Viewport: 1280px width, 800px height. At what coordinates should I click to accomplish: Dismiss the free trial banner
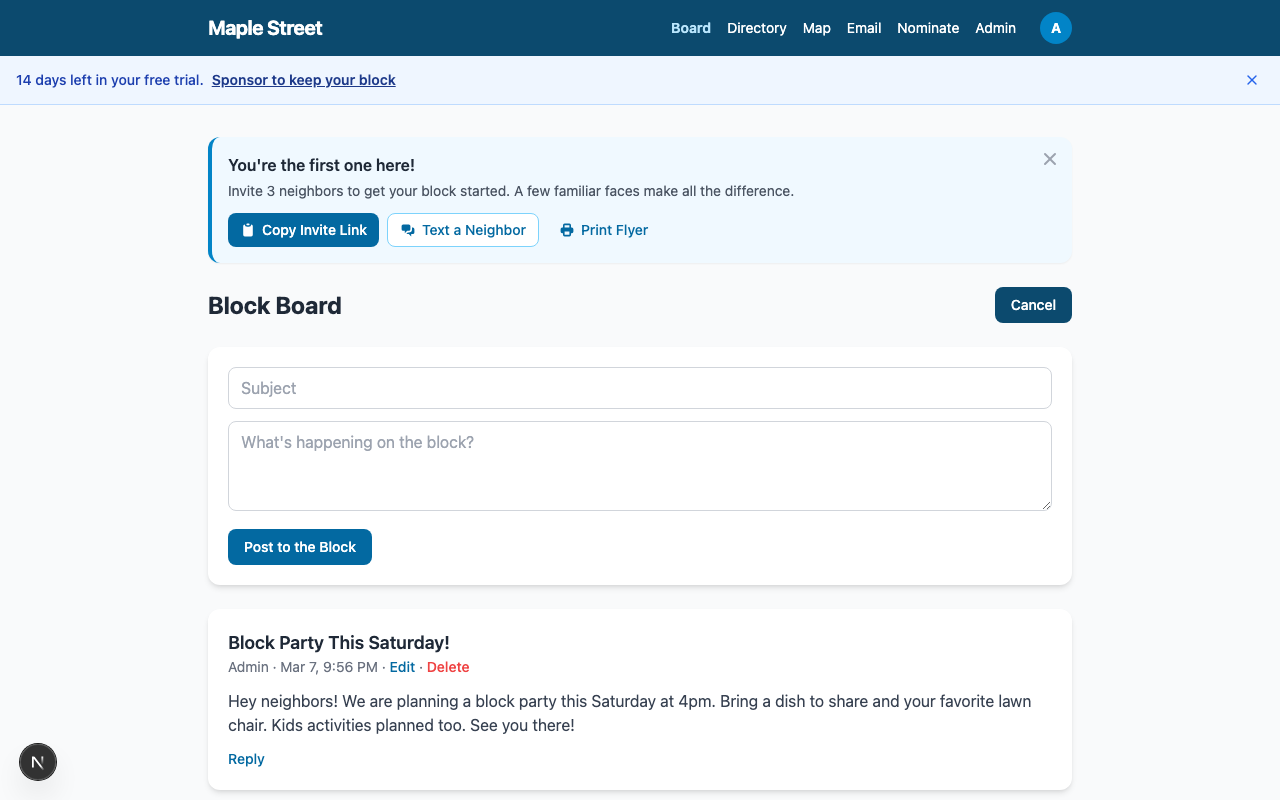pos(1251,80)
